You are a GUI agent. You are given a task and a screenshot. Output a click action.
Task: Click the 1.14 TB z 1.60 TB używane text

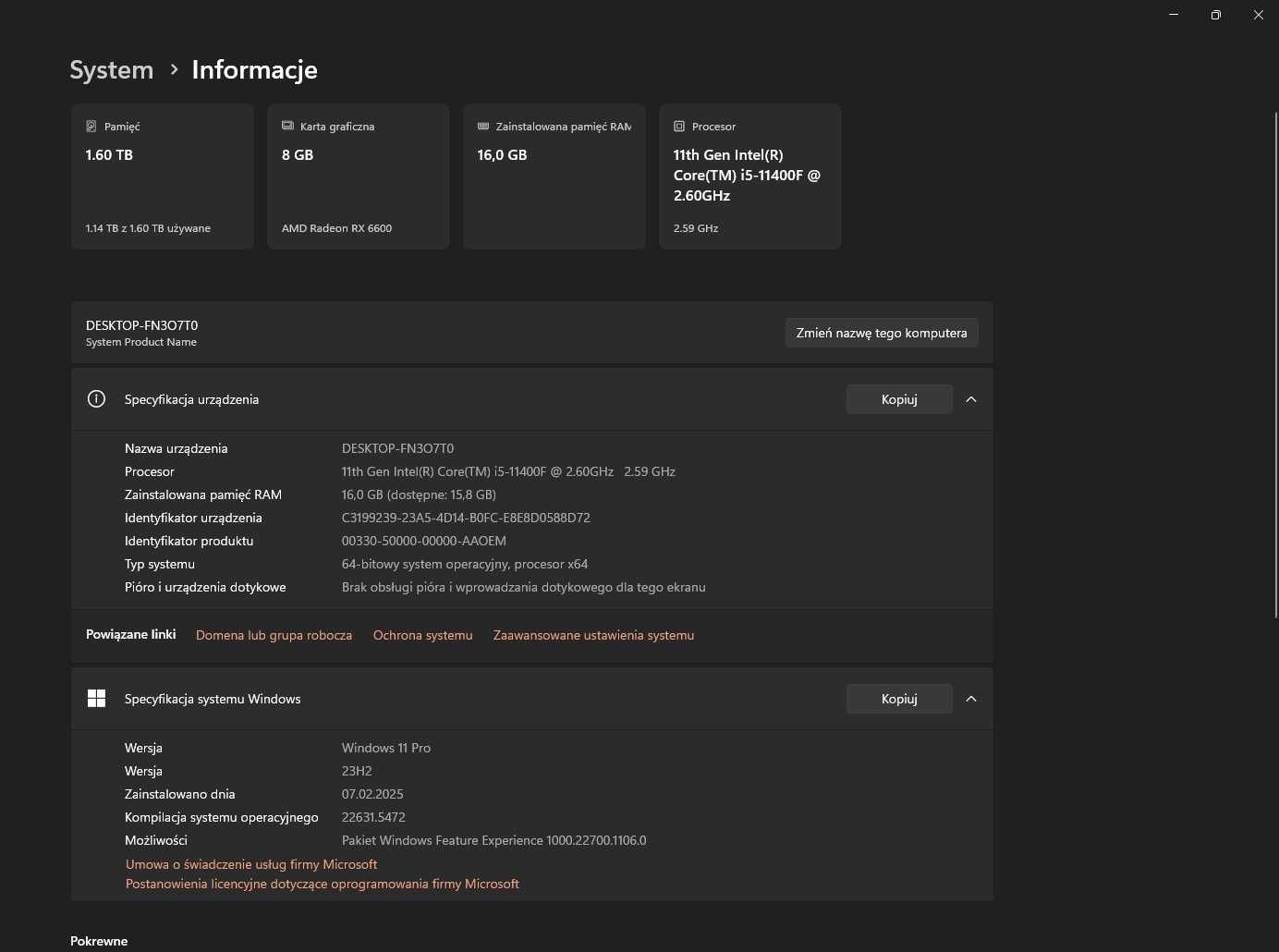[x=148, y=228]
